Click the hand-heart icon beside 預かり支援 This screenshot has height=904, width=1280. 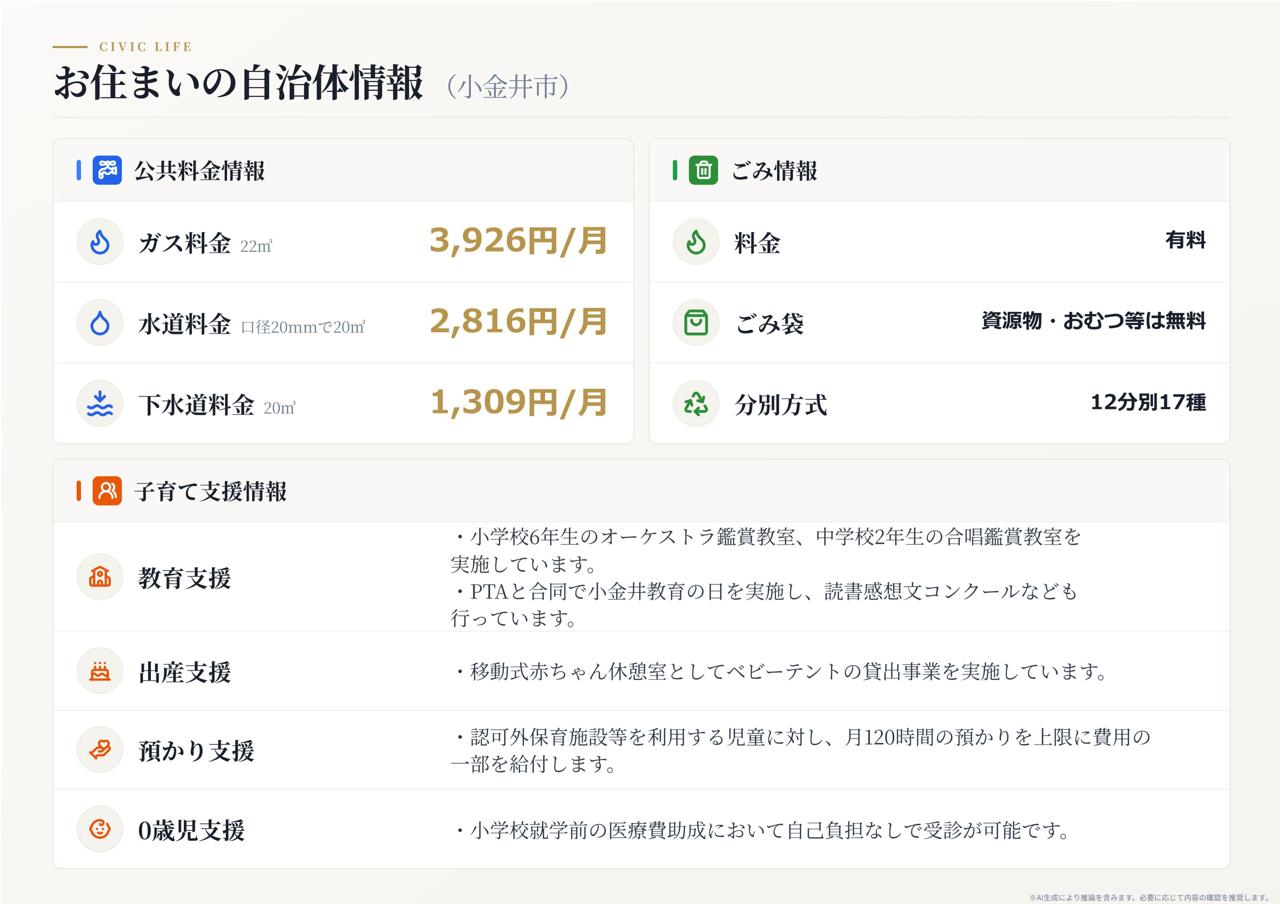(x=99, y=750)
